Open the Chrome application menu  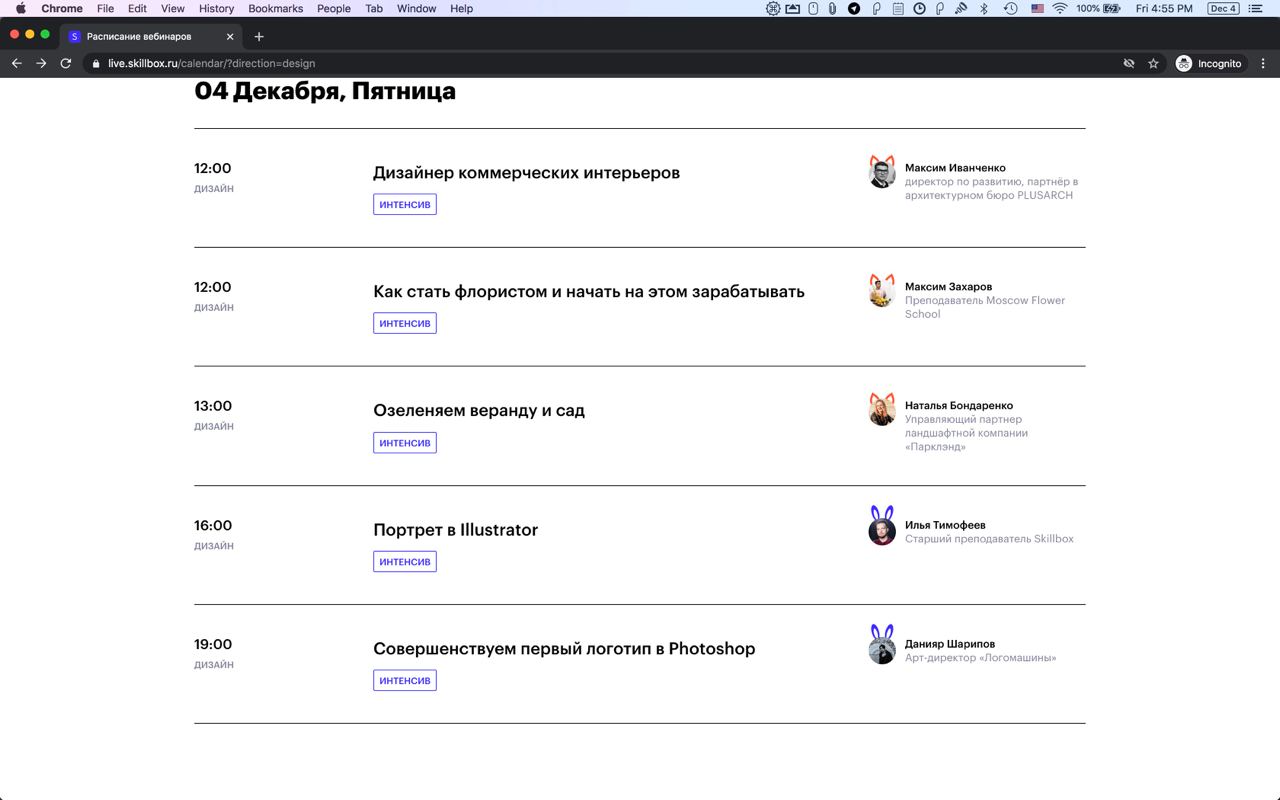click(62, 8)
